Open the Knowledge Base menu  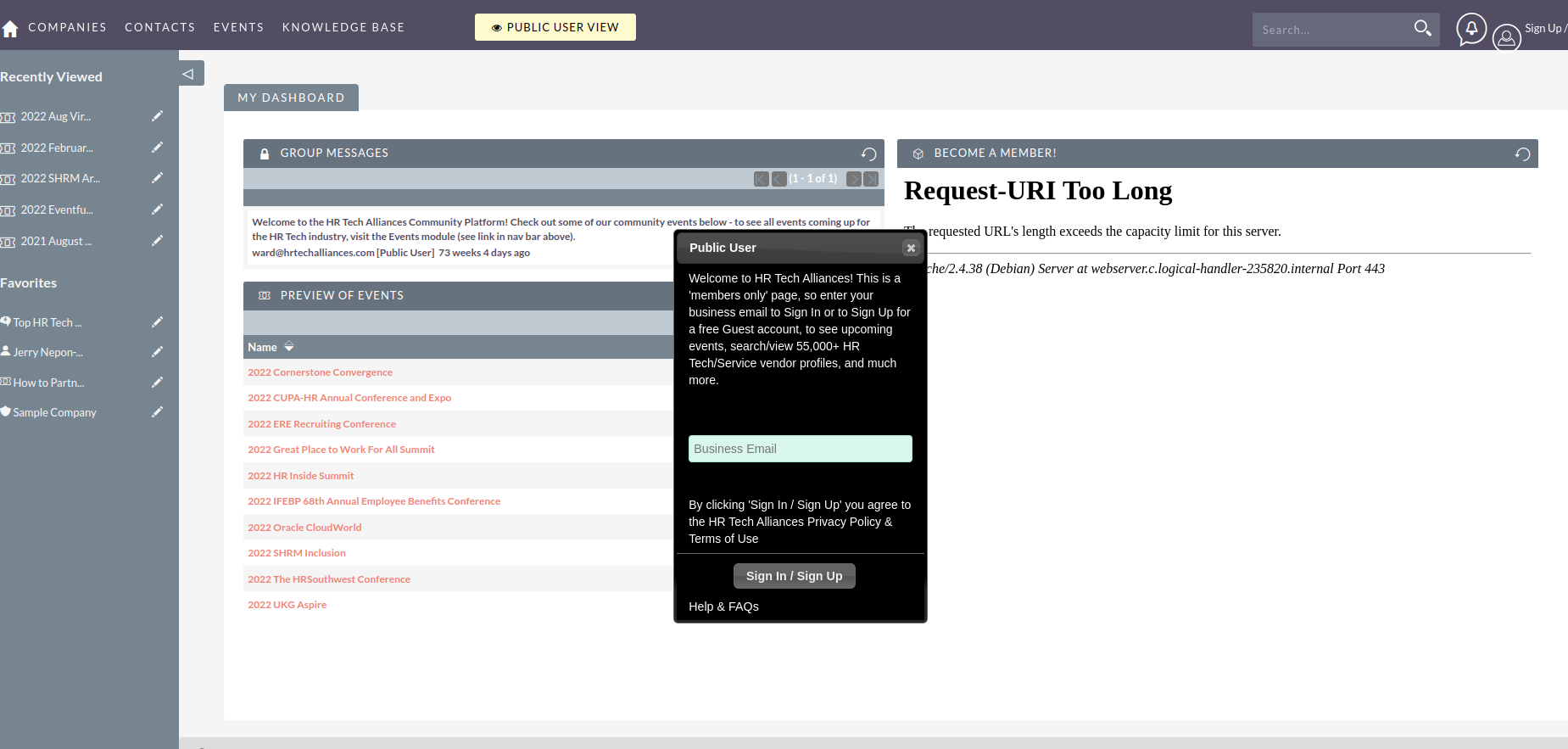[343, 27]
